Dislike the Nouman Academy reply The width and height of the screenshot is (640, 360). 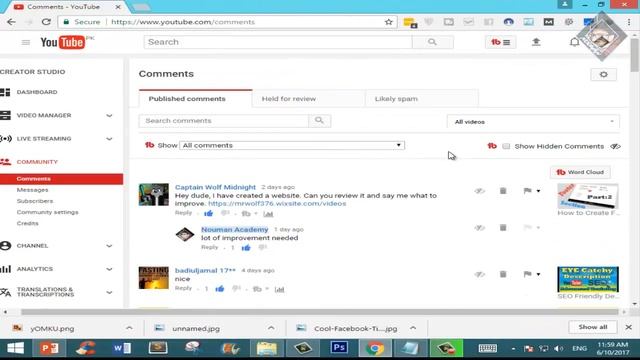pos(262,247)
